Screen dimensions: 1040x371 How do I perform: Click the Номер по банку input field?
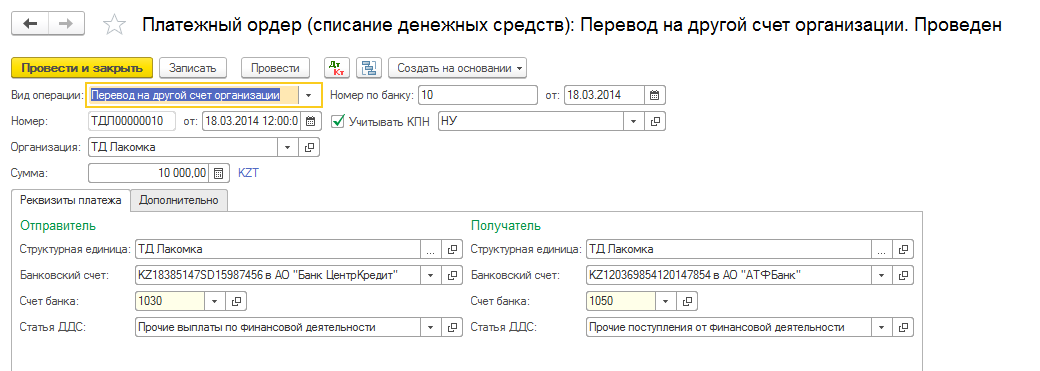tap(478, 95)
